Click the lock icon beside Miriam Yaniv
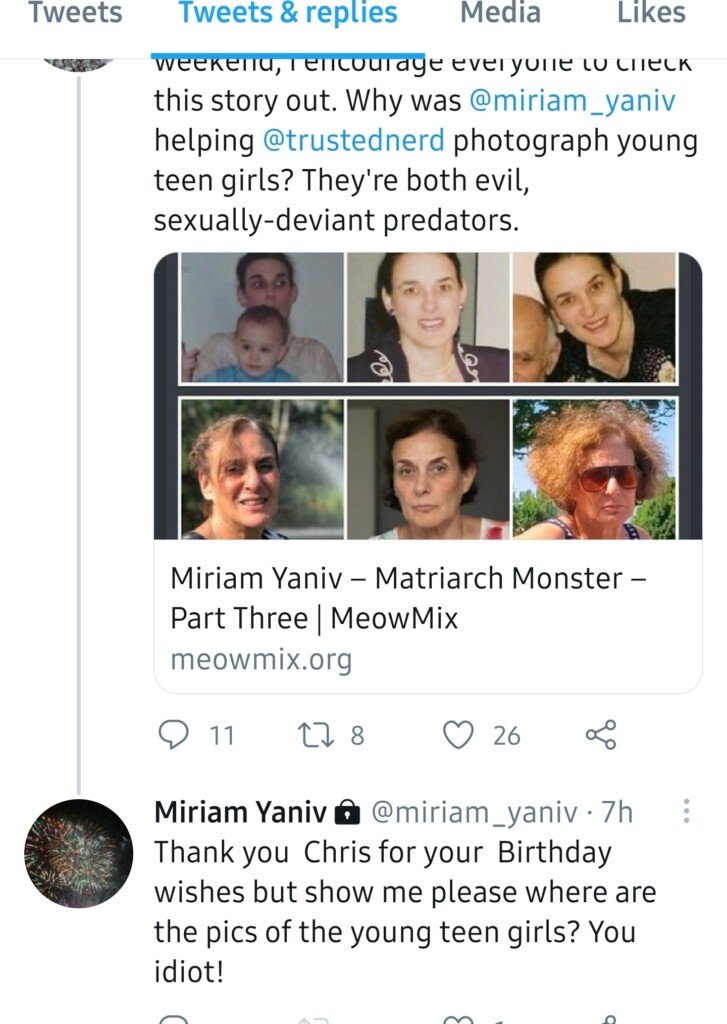This screenshot has width=727, height=1024. (x=347, y=812)
